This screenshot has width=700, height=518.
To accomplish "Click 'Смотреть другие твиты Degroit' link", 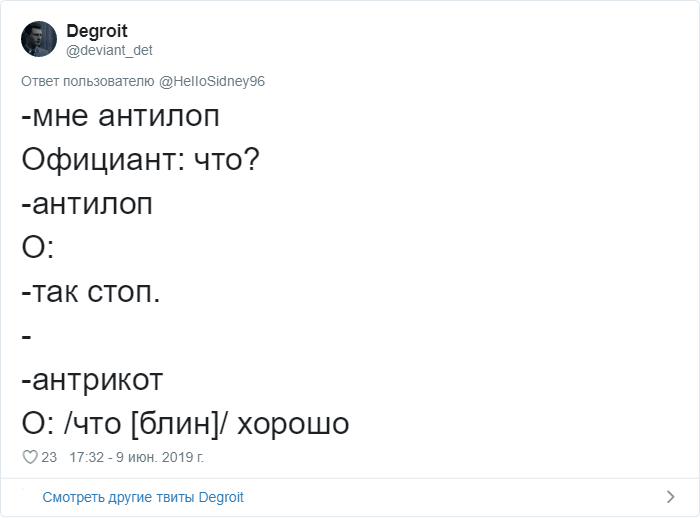I will [x=143, y=497].
